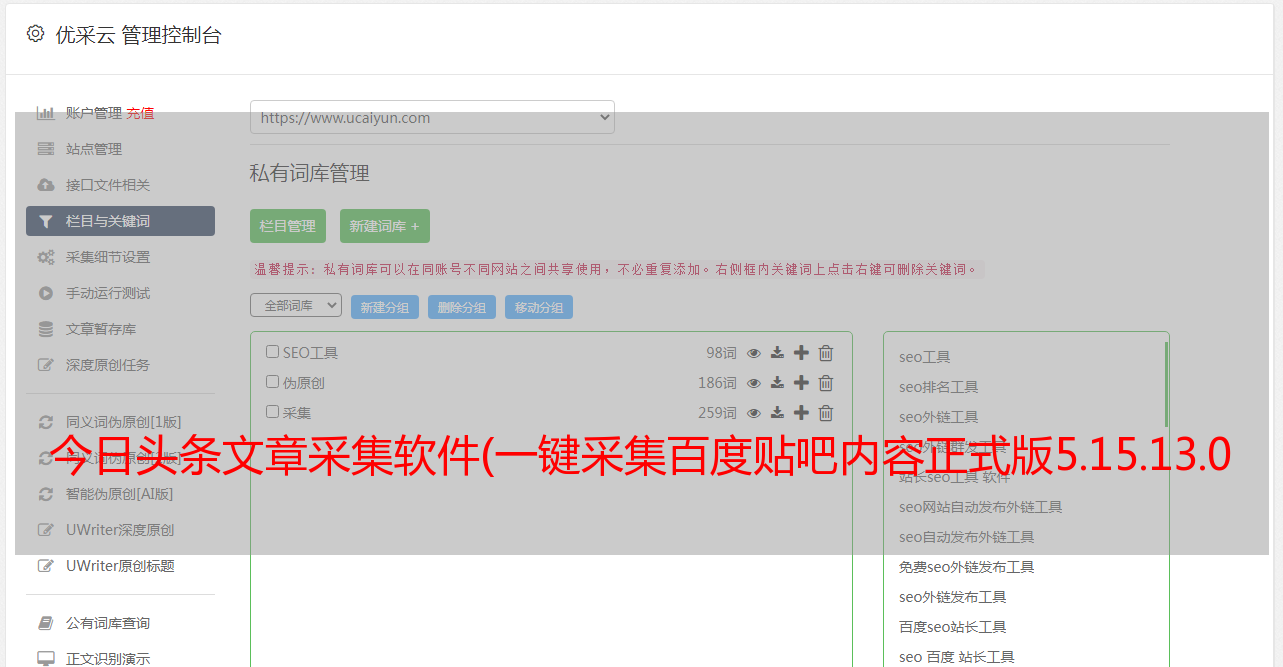
Task: Select keyword seo外链工具 in right list
Action: pyautogui.click(x=939, y=417)
